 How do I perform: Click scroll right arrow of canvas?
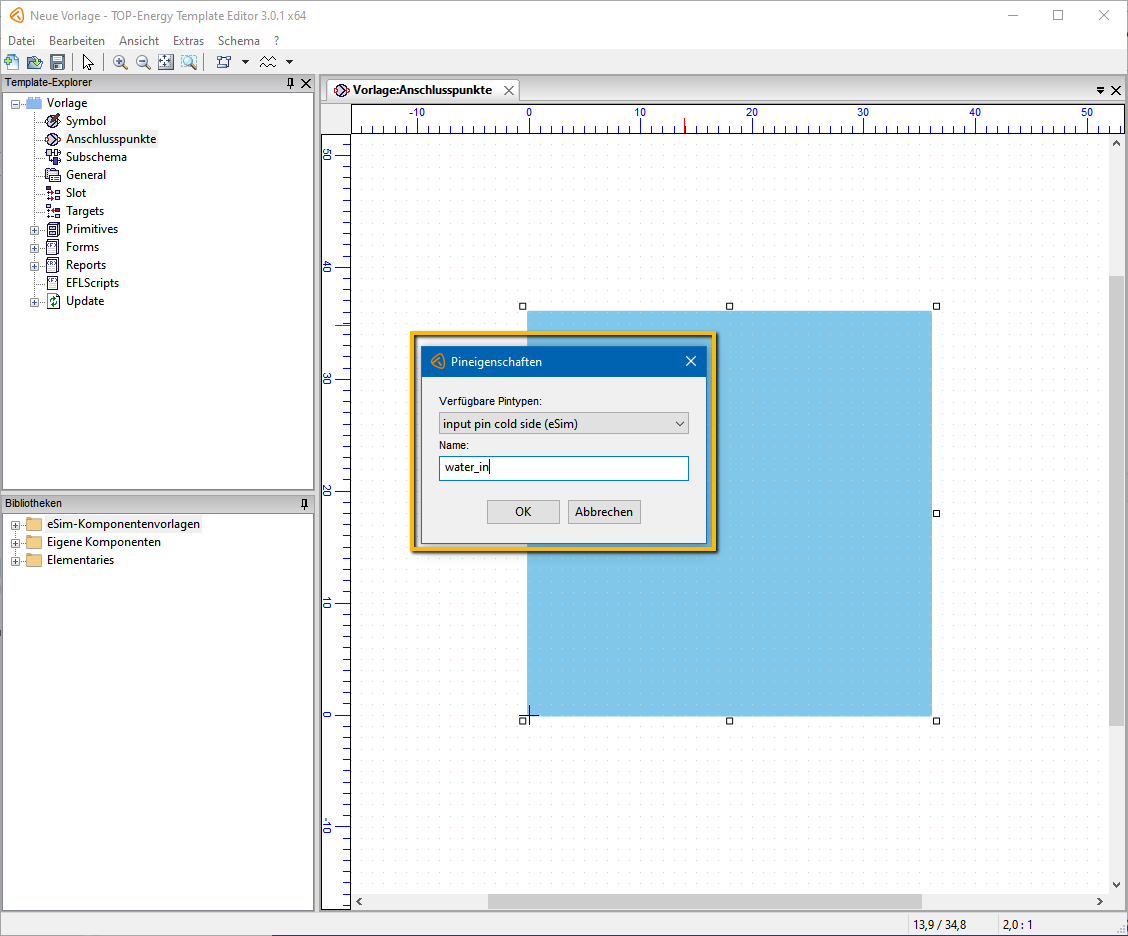tap(1099, 901)
